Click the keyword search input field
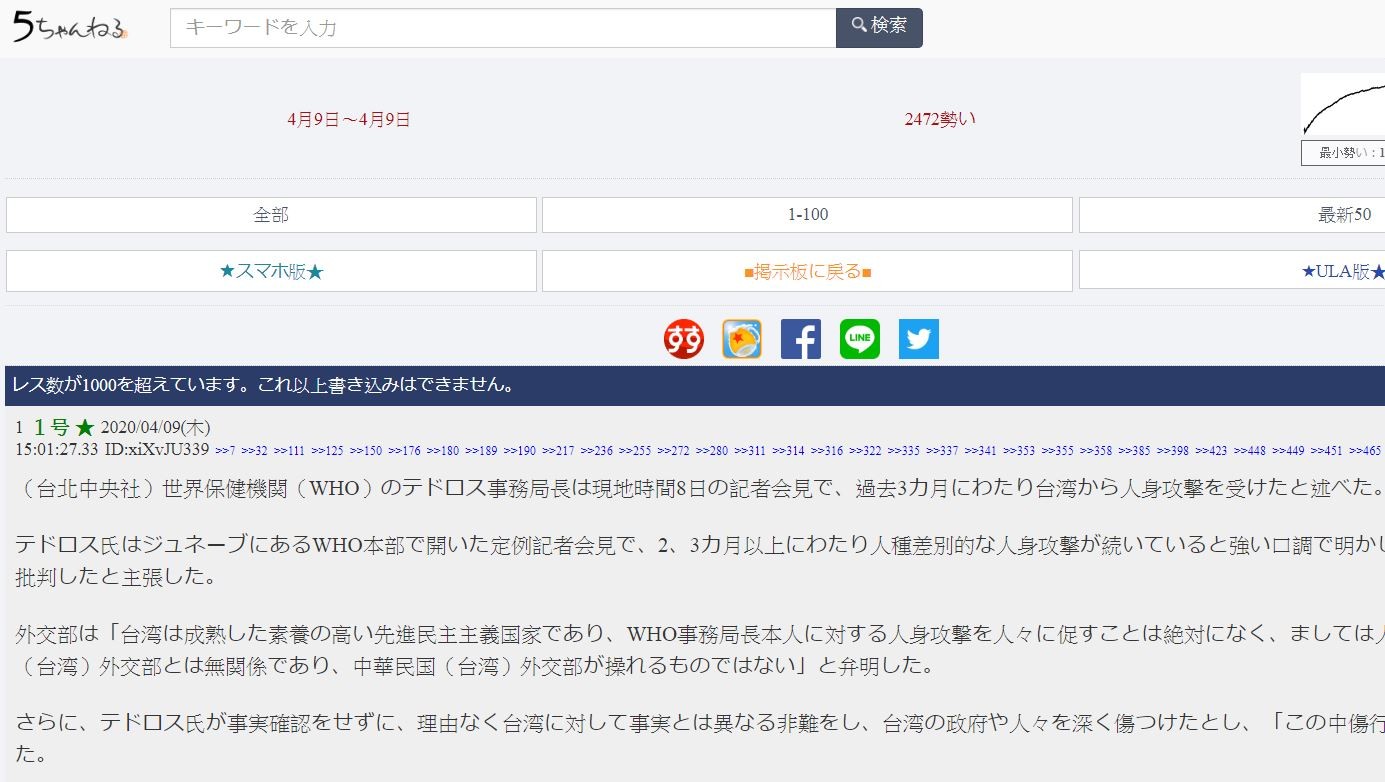Image resolution: width=1385 pixels, height=782 pixels. click(503, 28)
